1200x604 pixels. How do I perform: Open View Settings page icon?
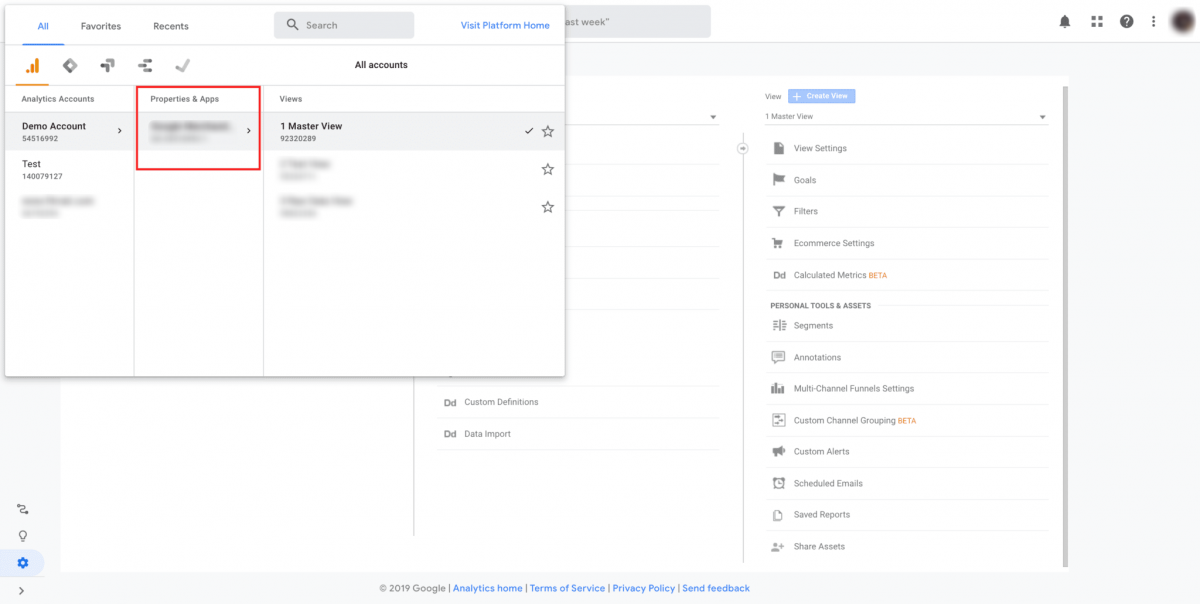[x=778, y=148]
